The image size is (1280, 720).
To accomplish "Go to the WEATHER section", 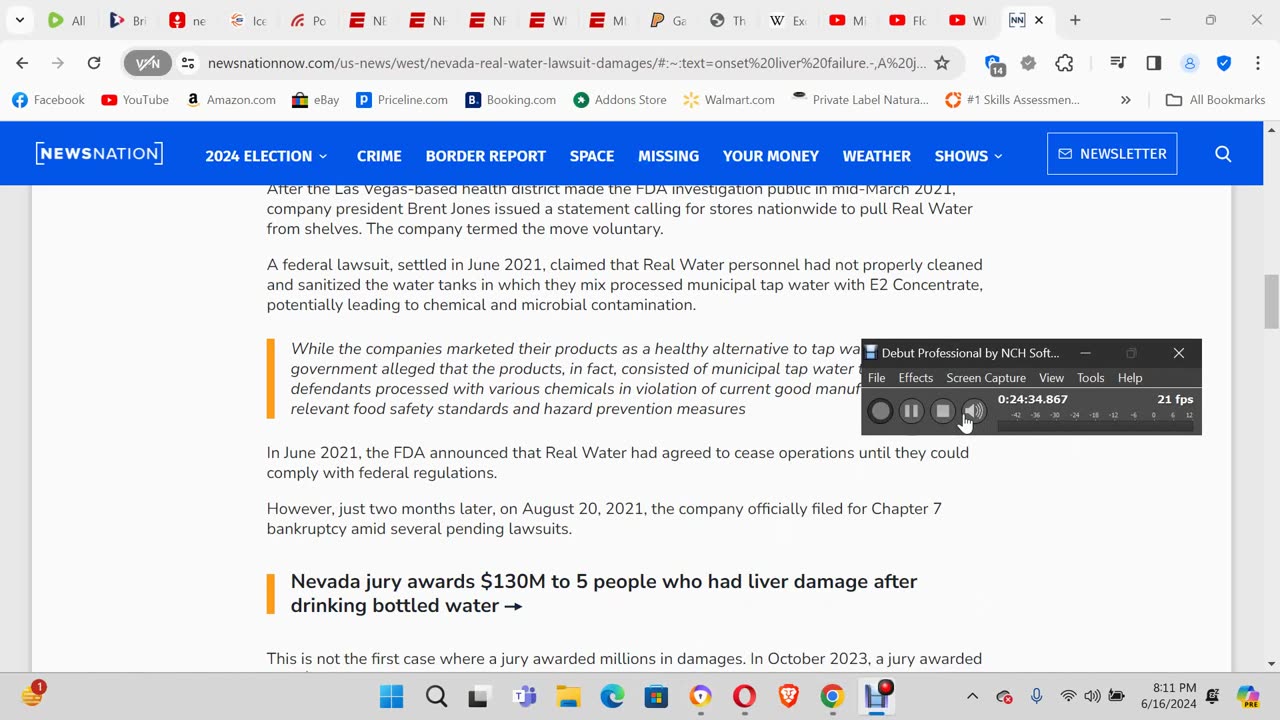I will (876, 156).
